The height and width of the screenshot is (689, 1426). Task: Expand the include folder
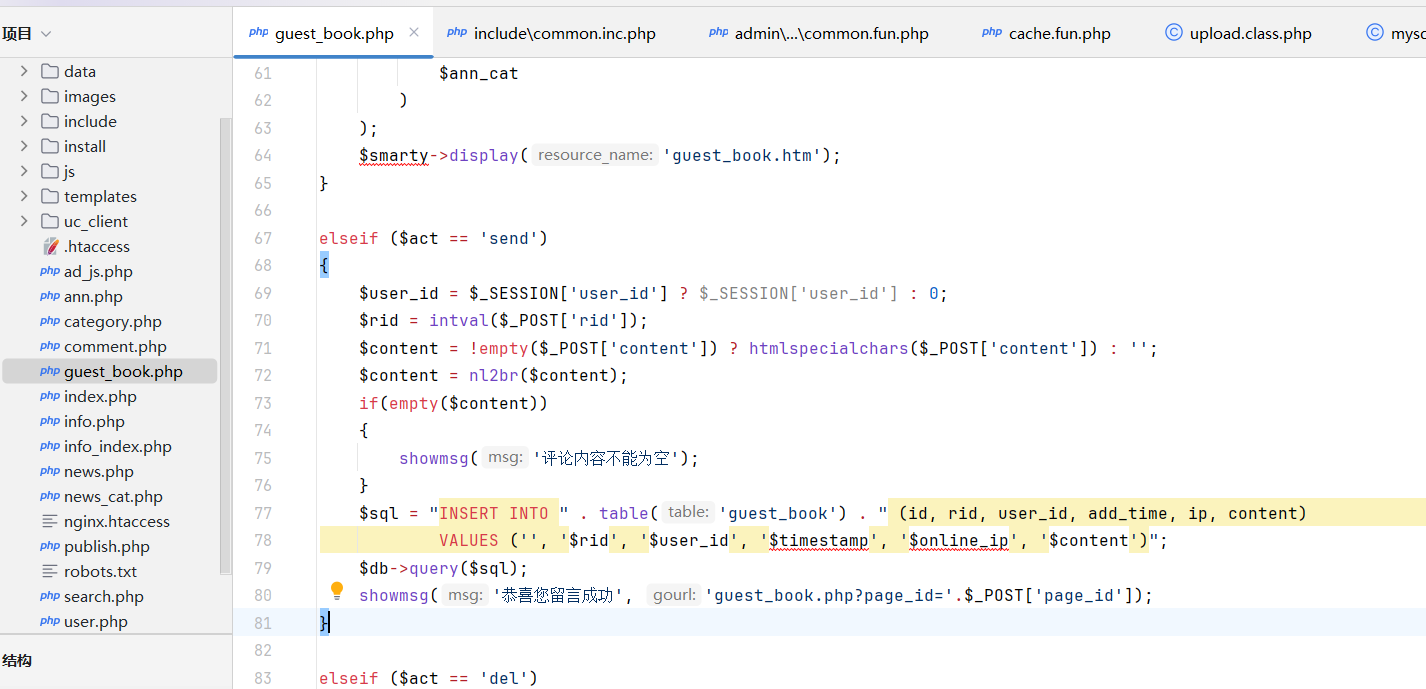[x=24, y=122]
